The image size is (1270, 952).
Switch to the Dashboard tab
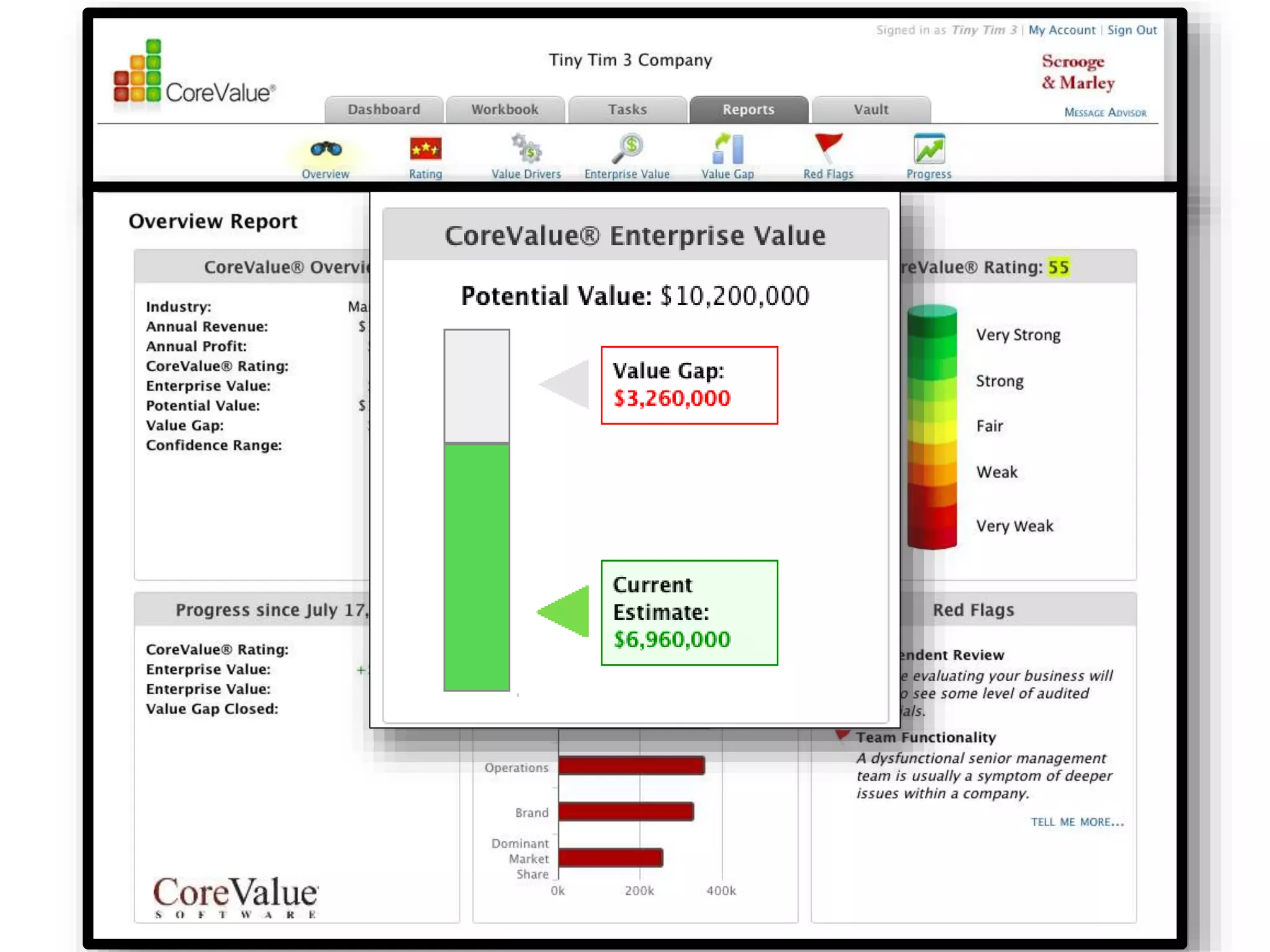click(x=384, y=110)
